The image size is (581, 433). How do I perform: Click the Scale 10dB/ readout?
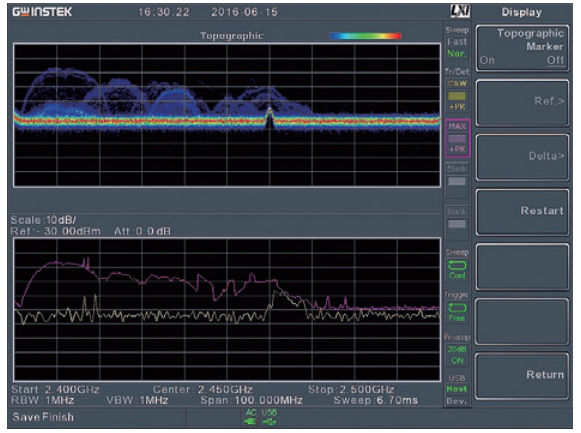coord(43,220)
